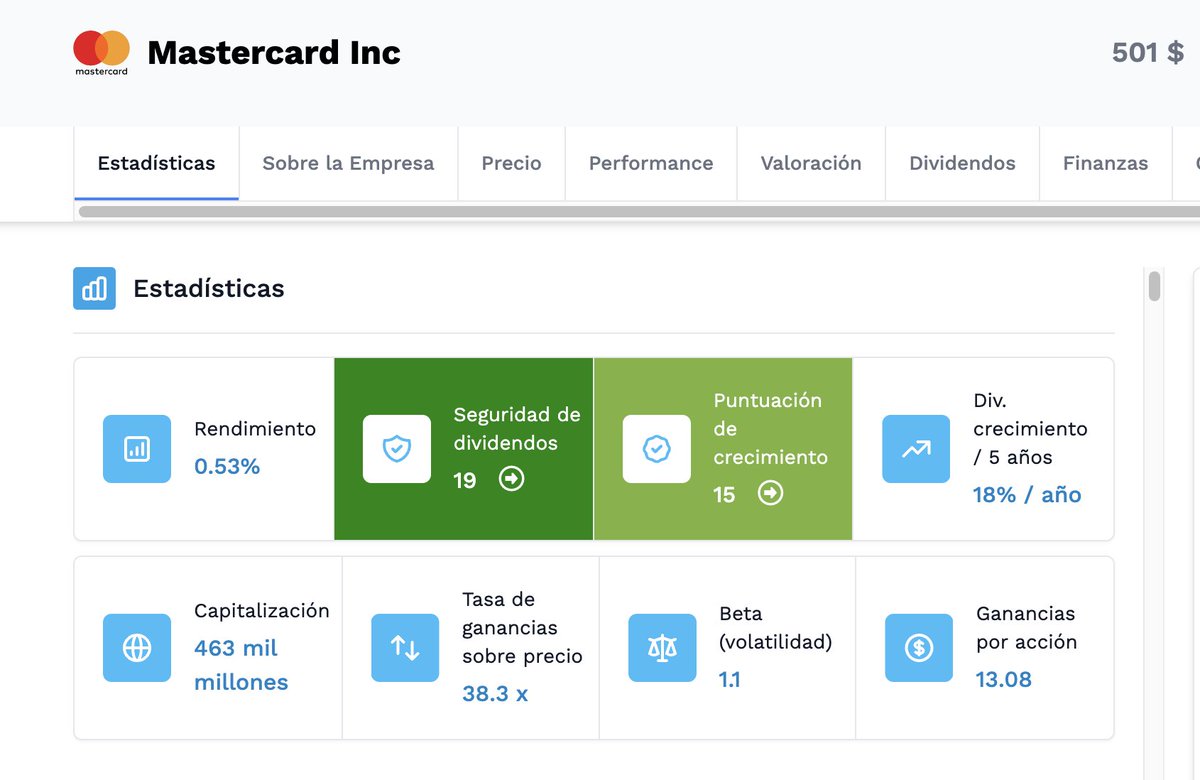The height and width of the screenshot is (780, 1200).
Task: Click the Capitalización globe icon
Action: pos(137,648)
